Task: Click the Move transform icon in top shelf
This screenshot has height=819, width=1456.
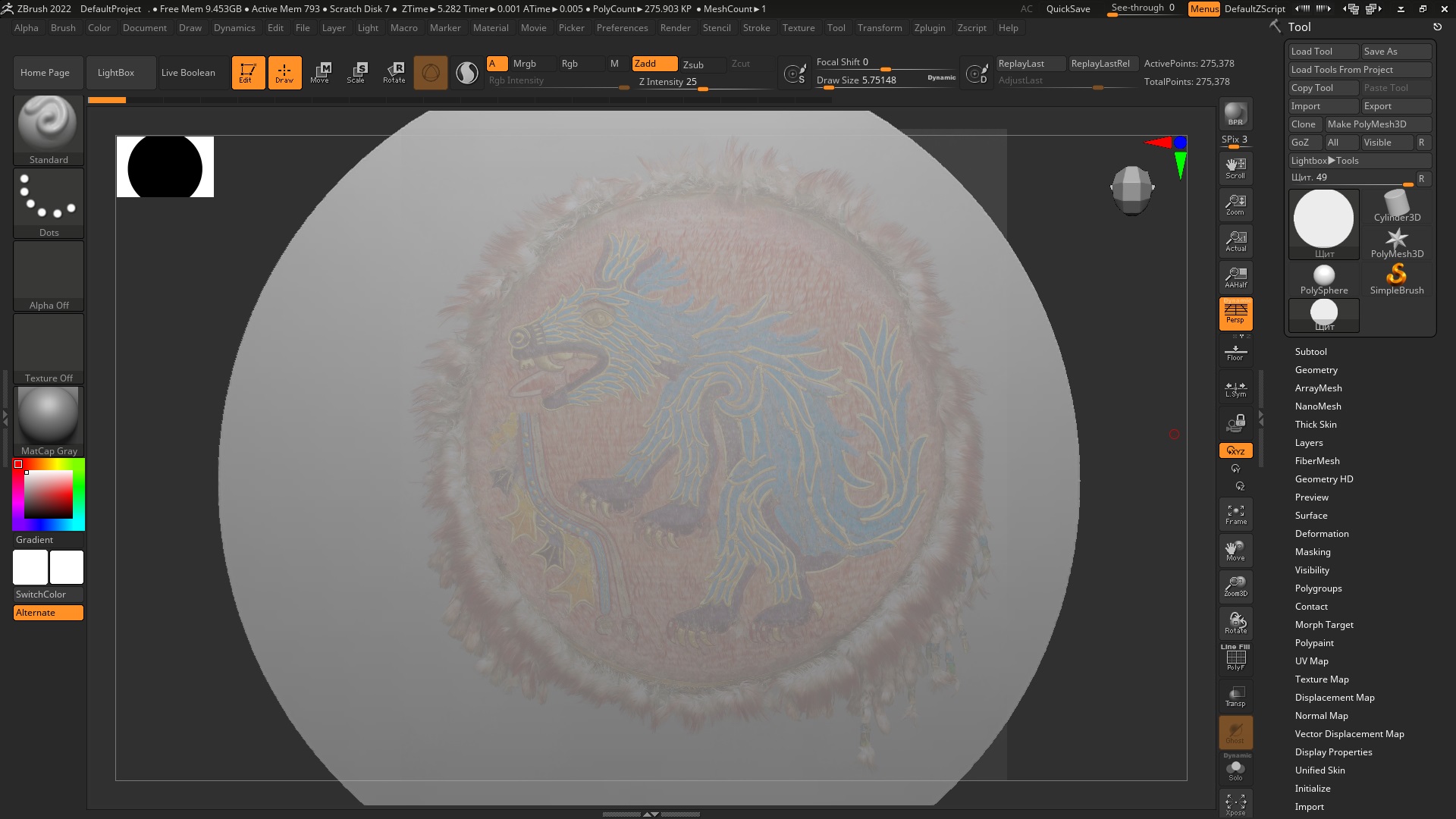Action: point(320,73)
